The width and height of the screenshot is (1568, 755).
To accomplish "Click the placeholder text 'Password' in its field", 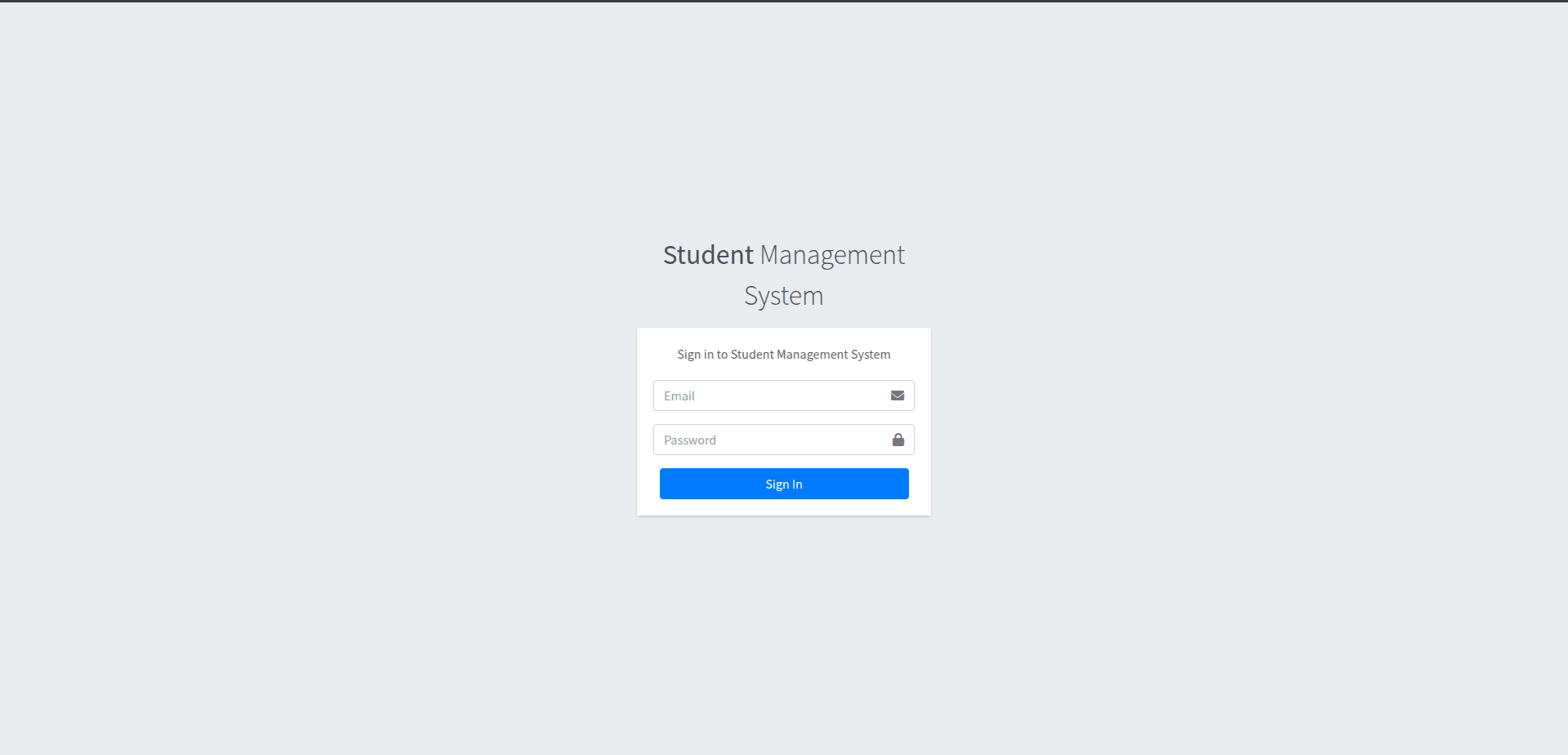I will pos(688,440).
